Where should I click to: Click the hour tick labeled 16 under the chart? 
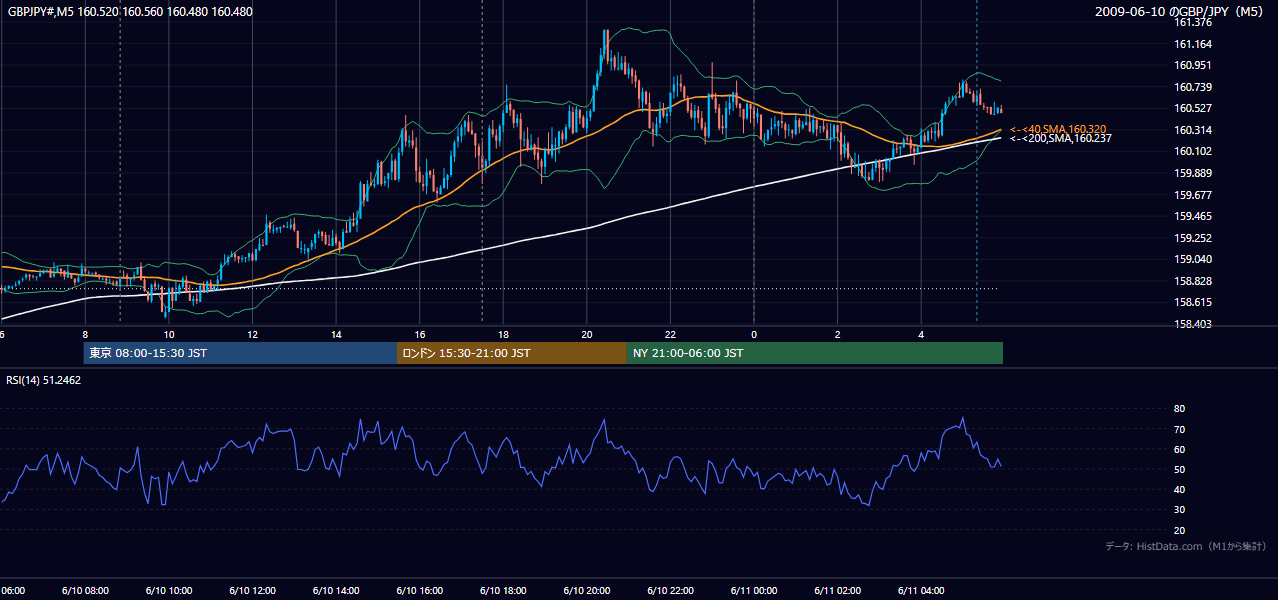tap(420, 334)
